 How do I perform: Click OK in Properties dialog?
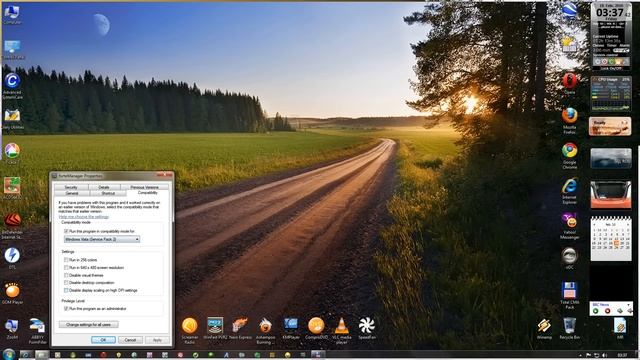tap(103, 340)
